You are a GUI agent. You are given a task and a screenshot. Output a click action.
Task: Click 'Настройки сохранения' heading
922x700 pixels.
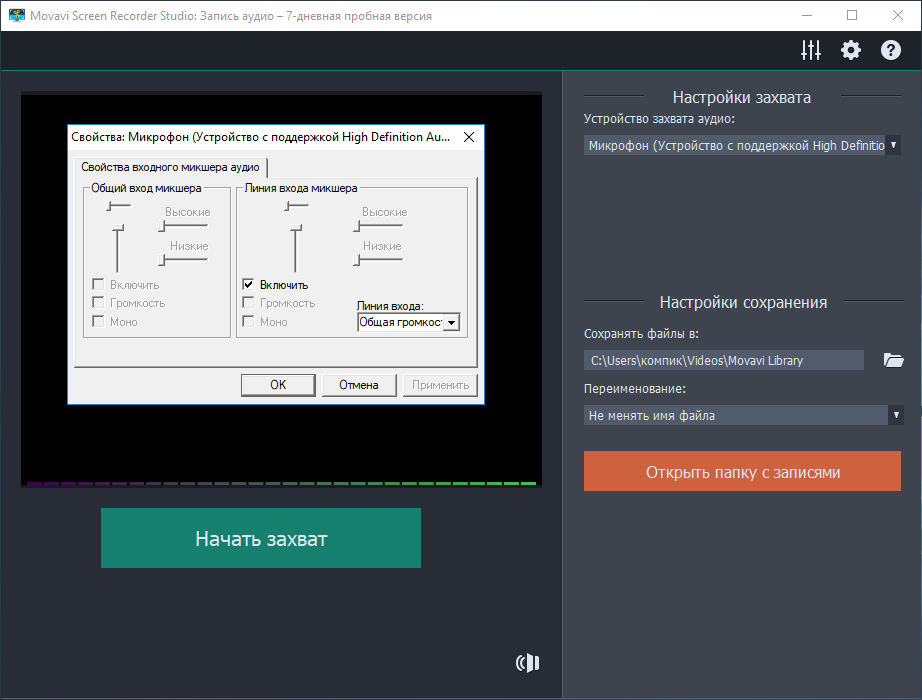pyautogui.click(x=743, y=302)
